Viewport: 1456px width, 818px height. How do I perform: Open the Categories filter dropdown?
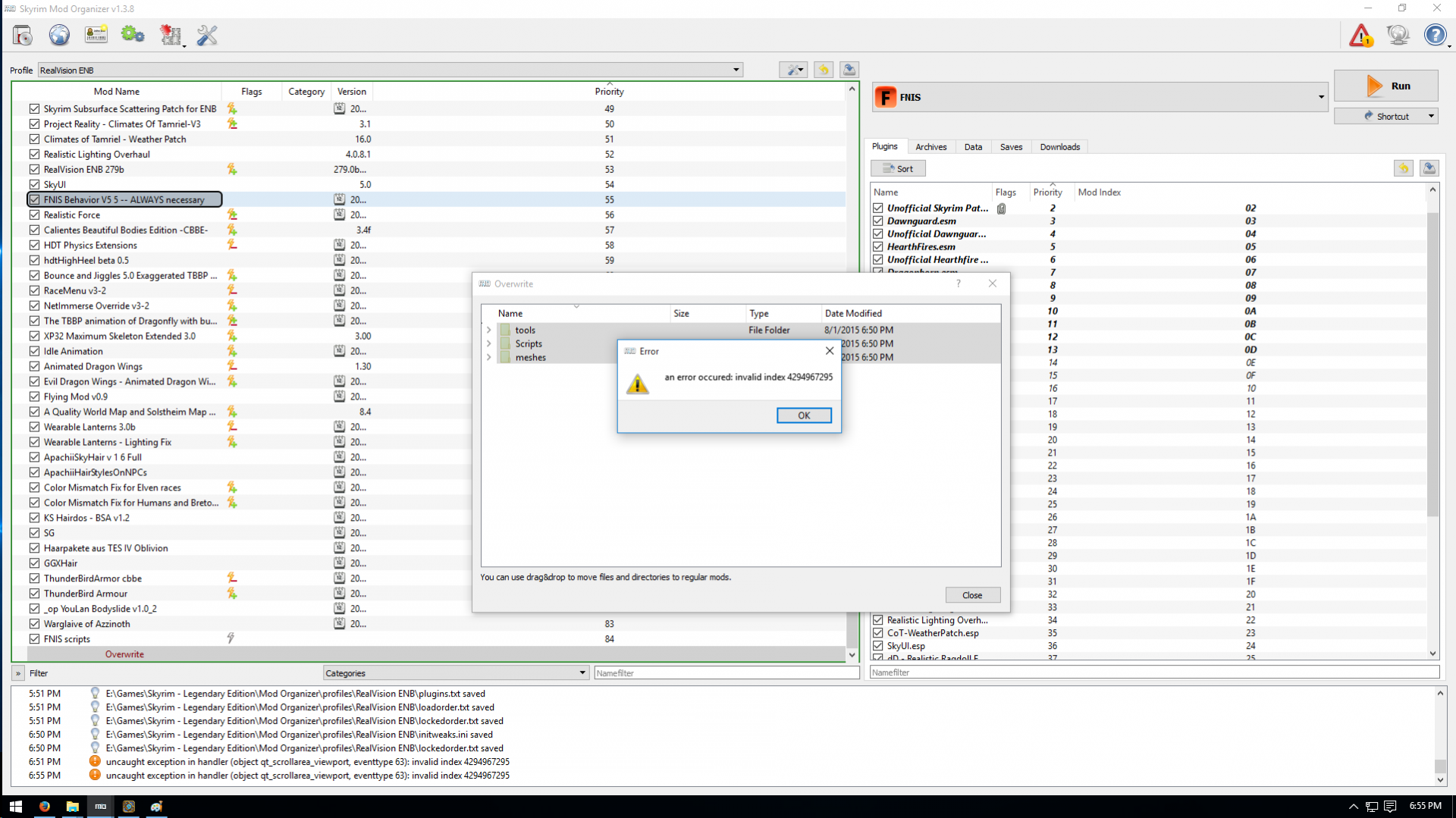coord(456,672)
